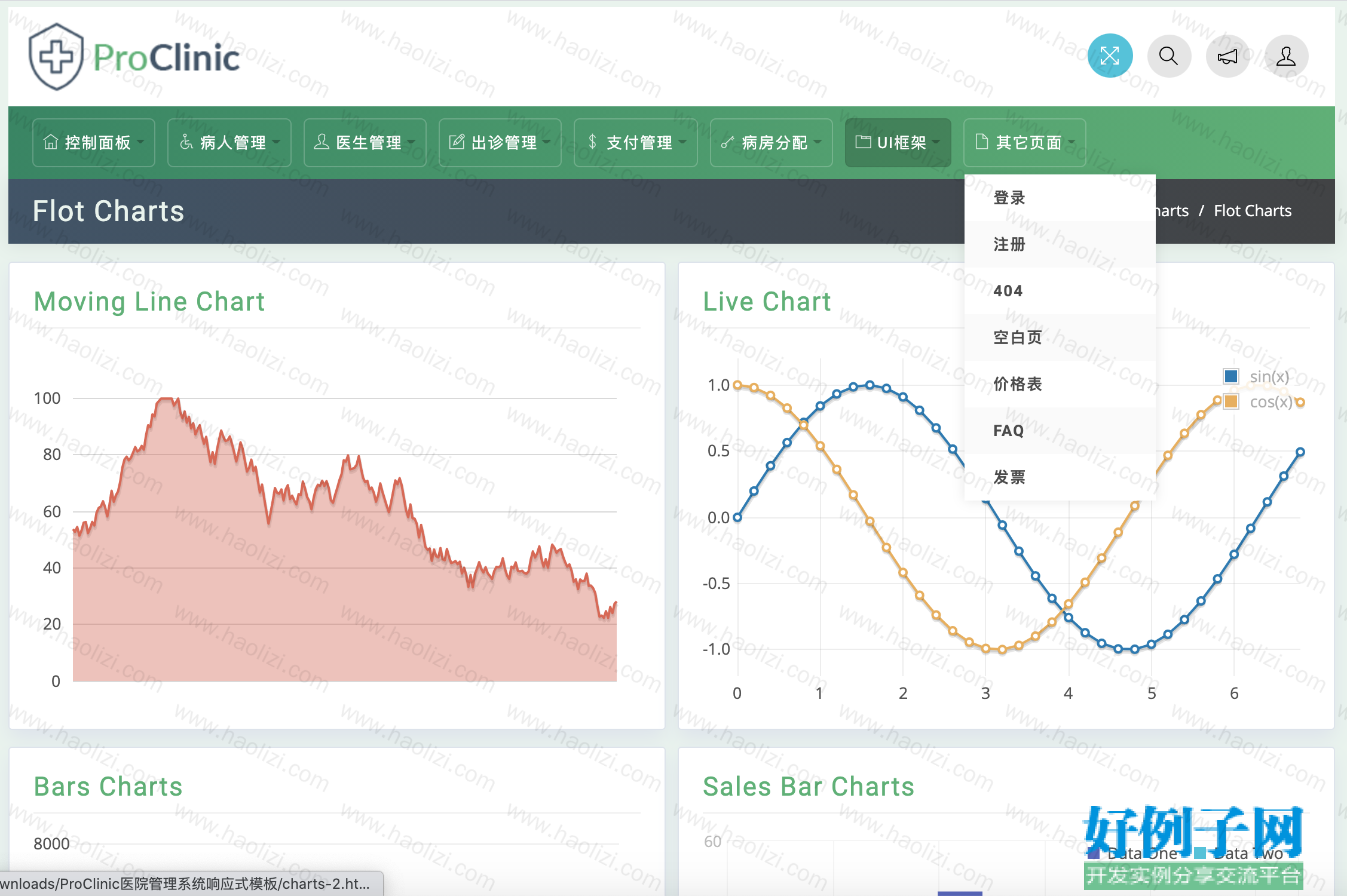Click the Moving Line Chart title
The width and height of the screenshot is (1347, 896).
pos(149,302)
